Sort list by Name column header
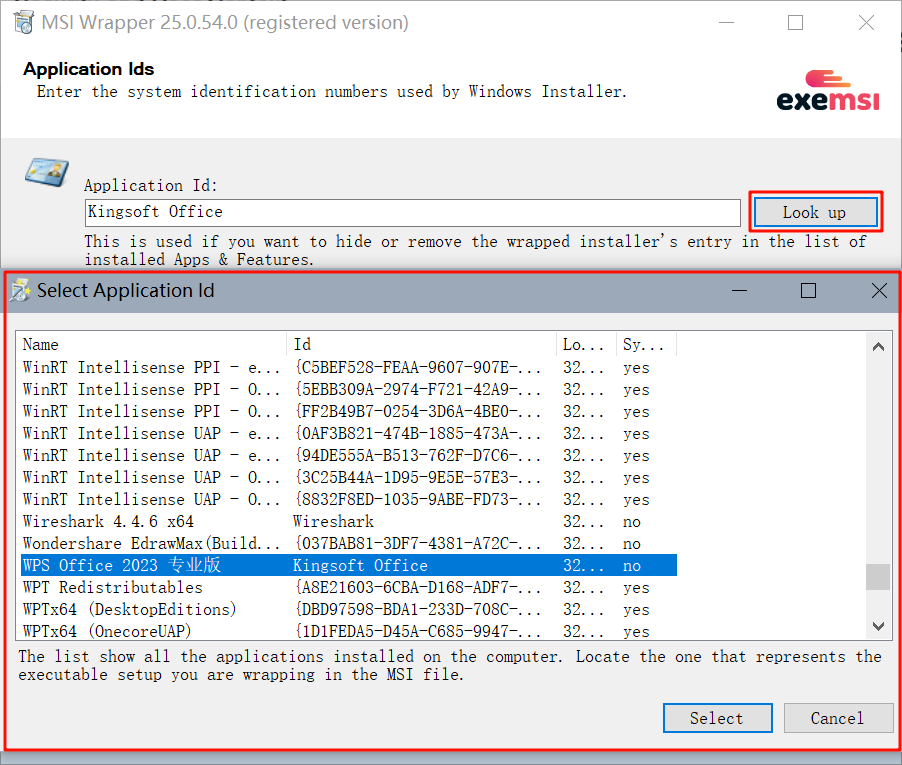Screen dimensions: 902x765 (x=150, y=345)
